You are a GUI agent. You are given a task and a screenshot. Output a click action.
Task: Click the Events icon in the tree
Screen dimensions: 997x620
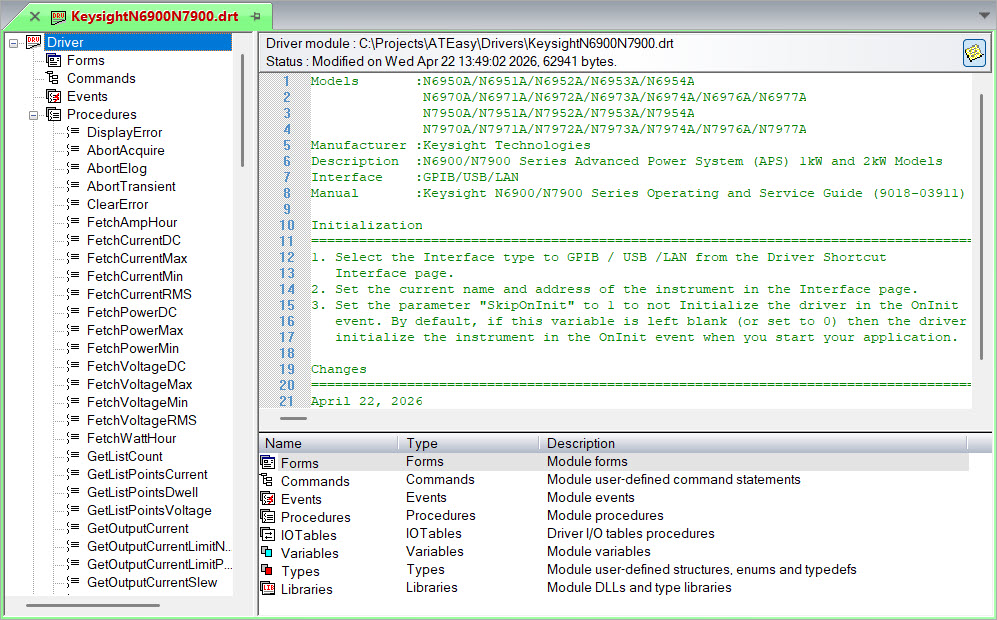pyautogui.click(x=53, y=97)
